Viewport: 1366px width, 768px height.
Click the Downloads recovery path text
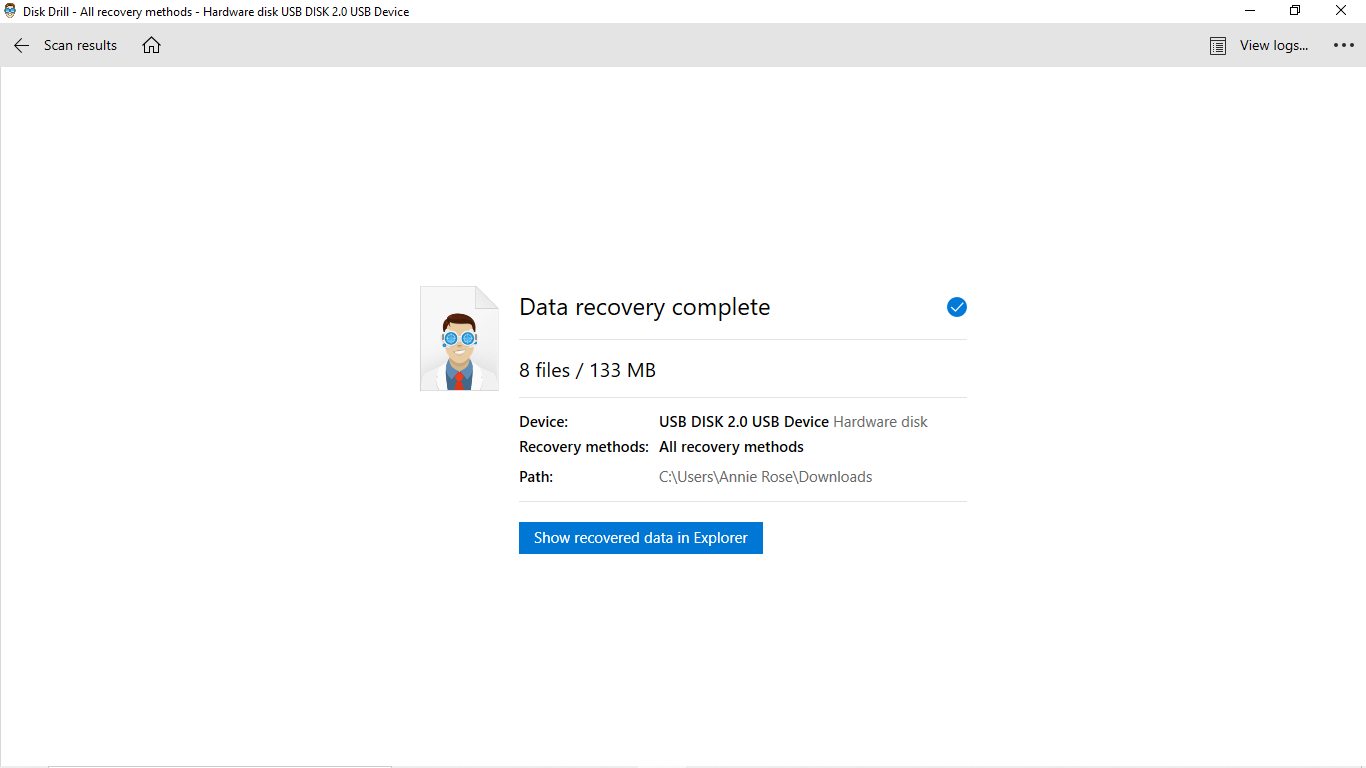pos(766,476)
